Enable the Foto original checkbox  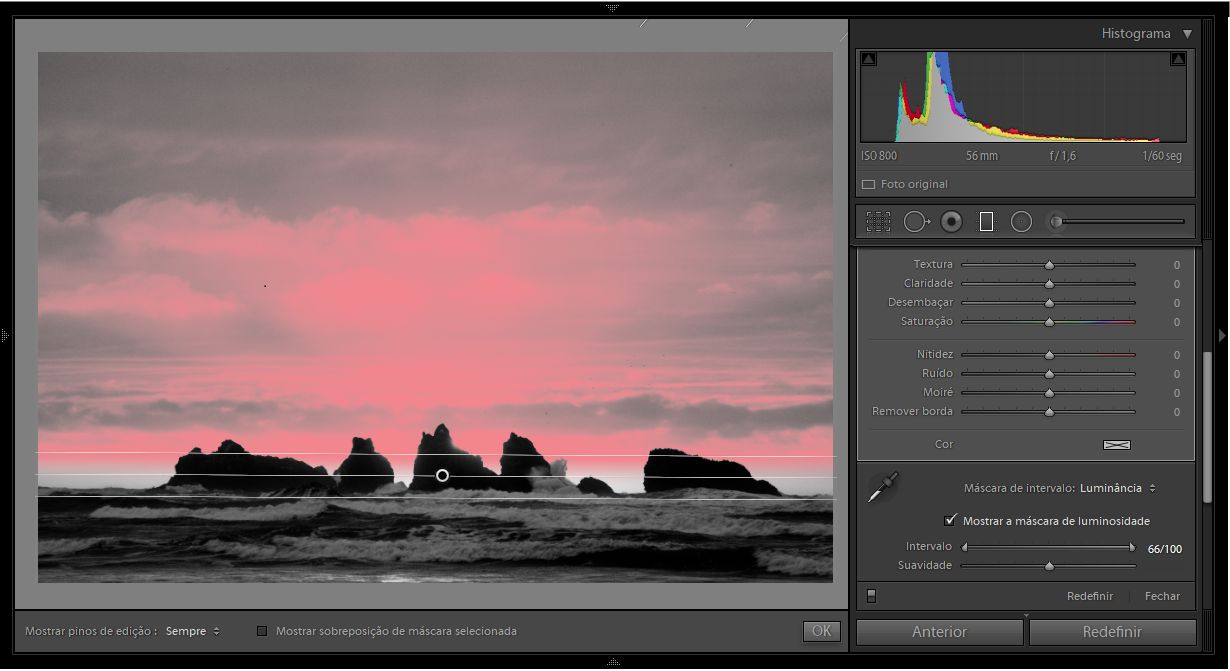pyautogui.click(x=868, y=185)
